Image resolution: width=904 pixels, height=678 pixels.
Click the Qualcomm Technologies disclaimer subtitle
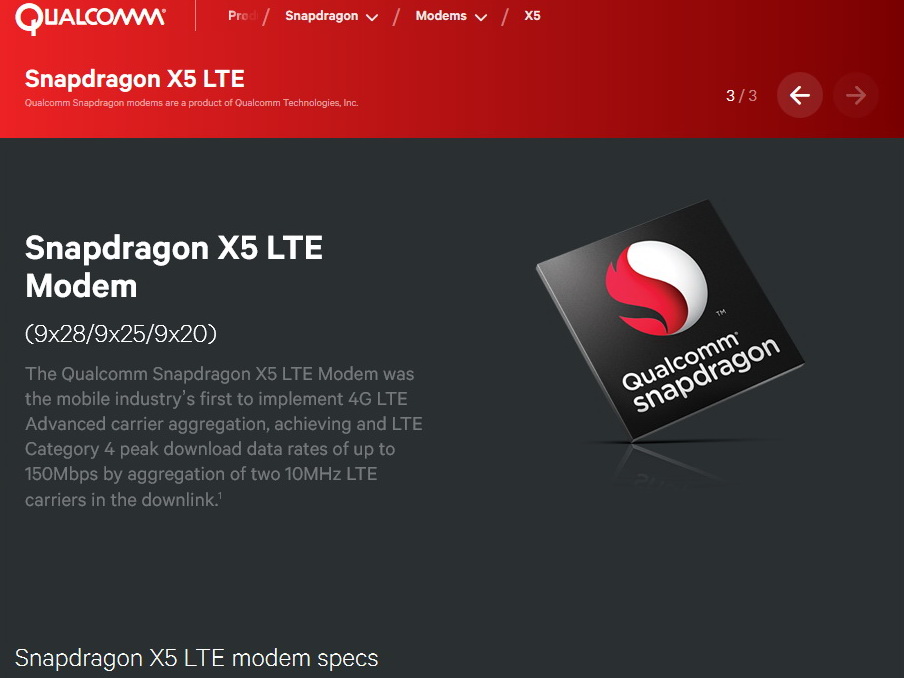(191, 103)
